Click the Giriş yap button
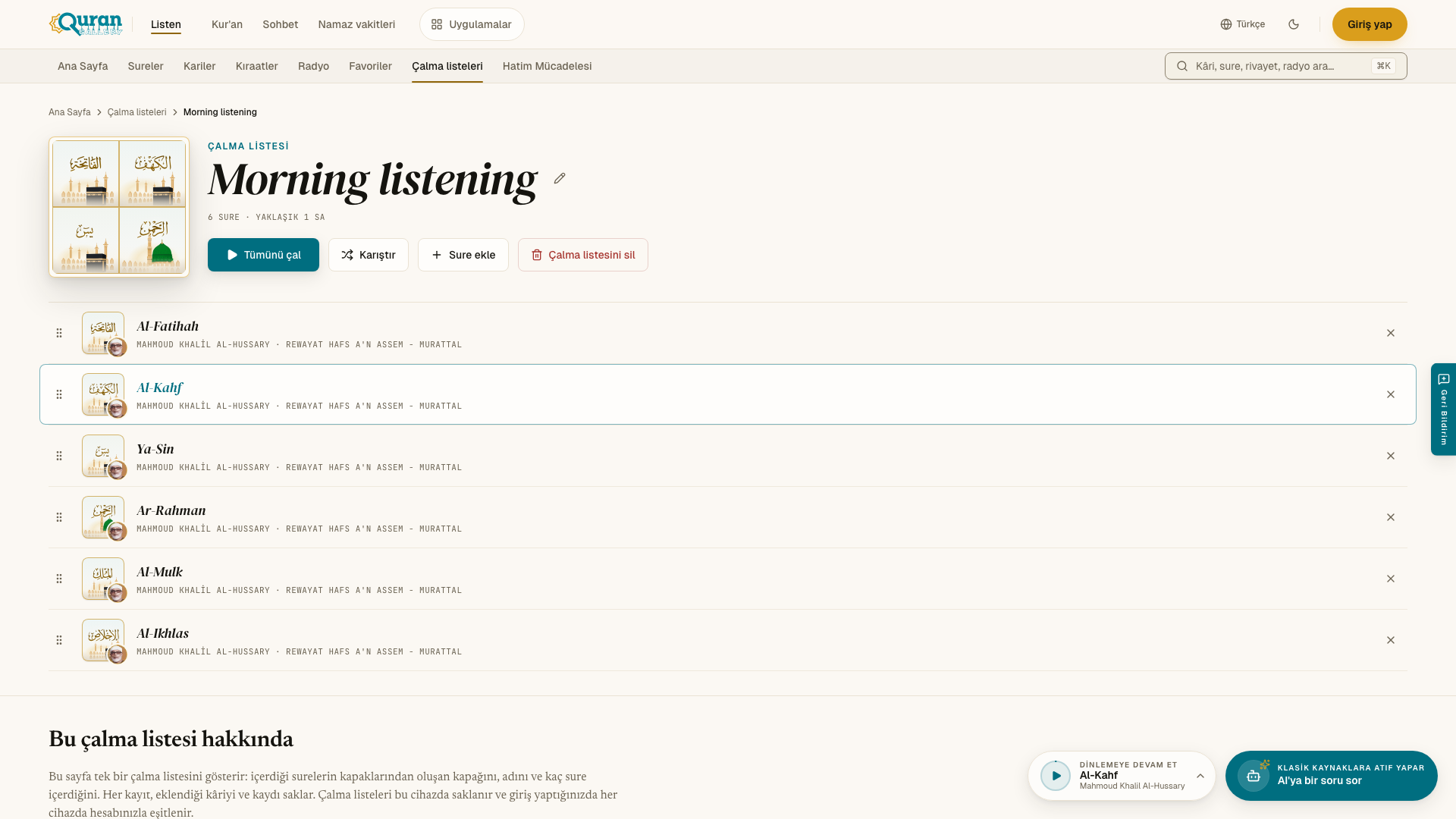 click(1370, 24)
